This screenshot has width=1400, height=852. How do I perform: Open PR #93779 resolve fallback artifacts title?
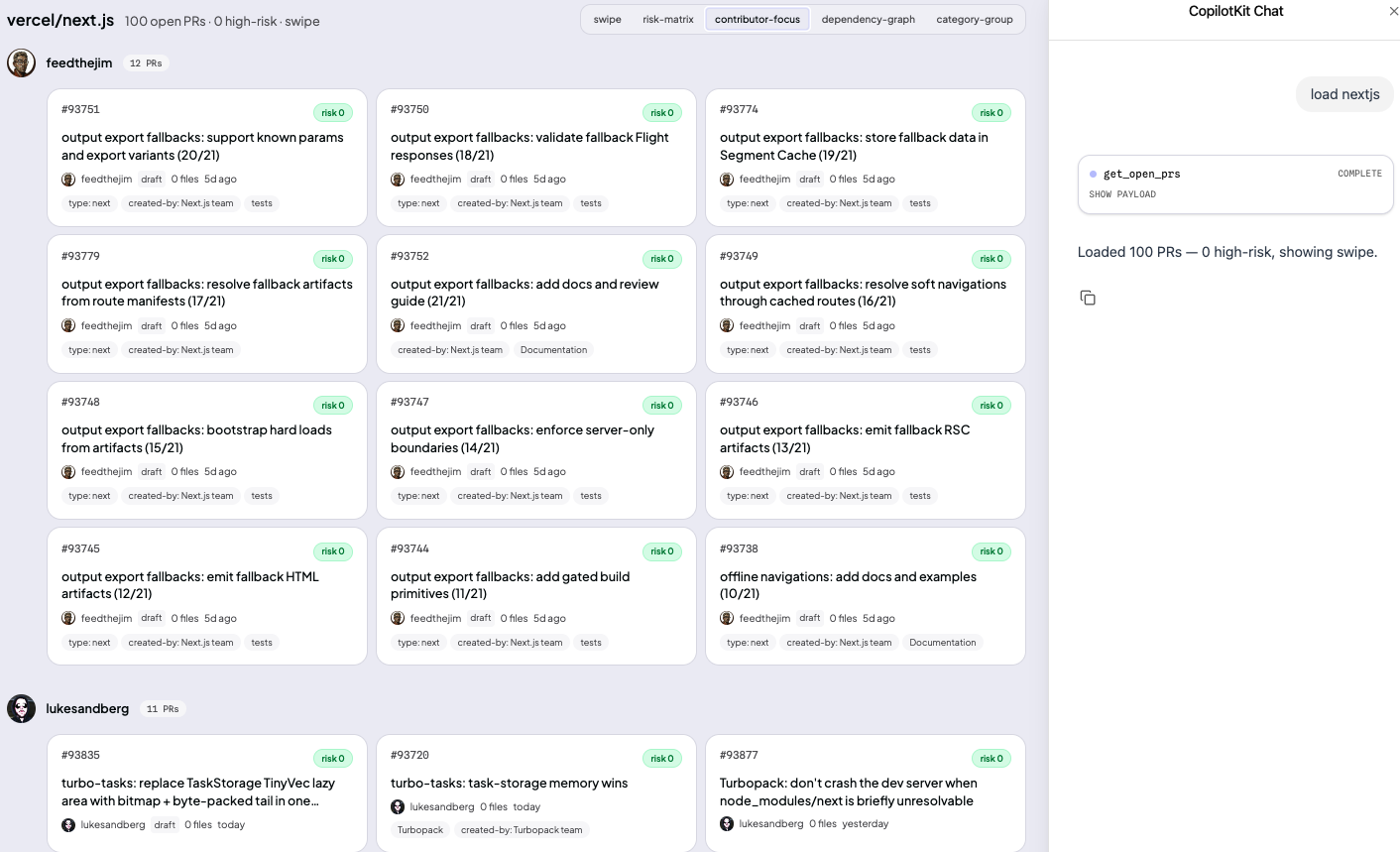click(207, 293)
